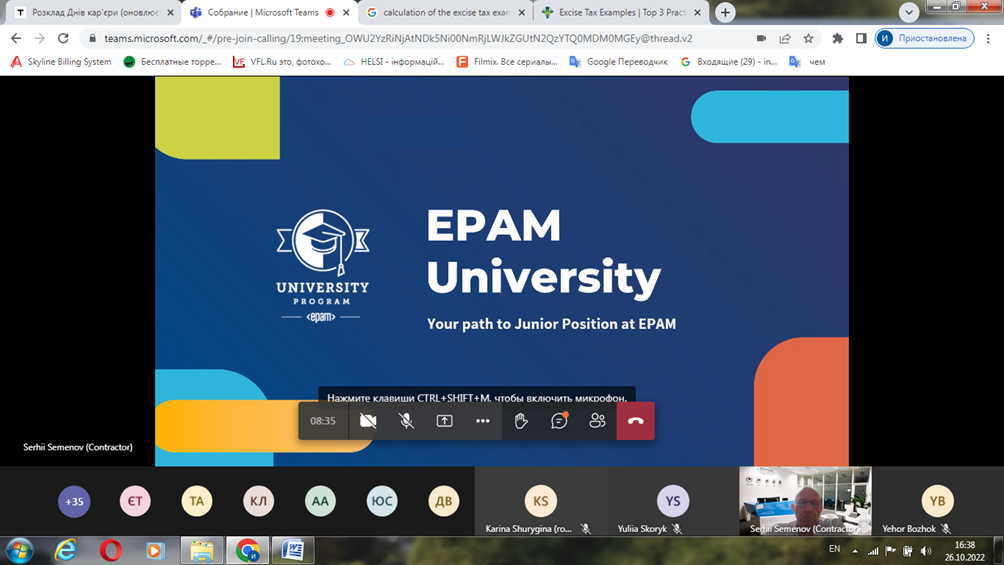Screen dimensions: 1004x565
Task: Reload the Teams page
Action: click(x=63, y=38)
